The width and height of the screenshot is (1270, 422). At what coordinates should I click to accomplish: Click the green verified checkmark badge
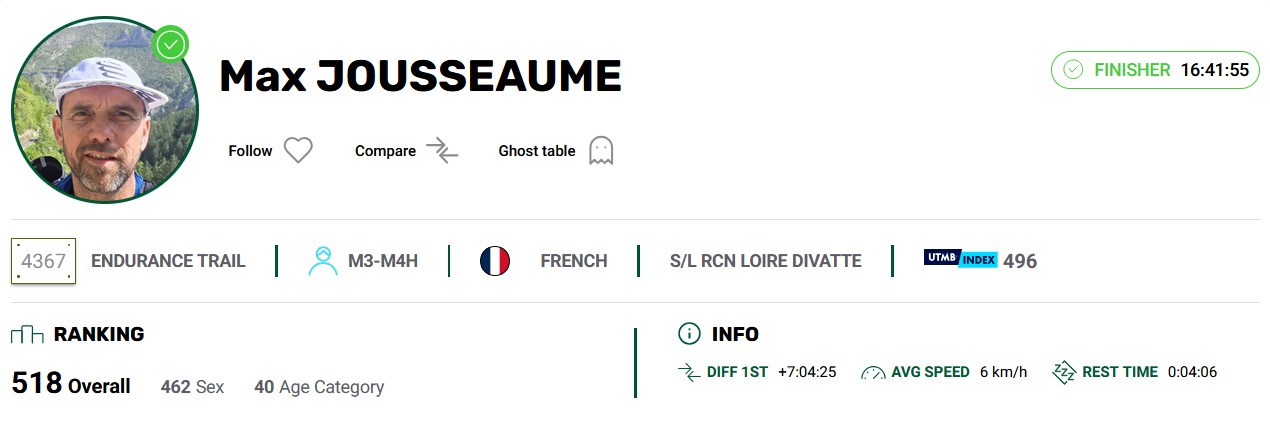(171, 44)
